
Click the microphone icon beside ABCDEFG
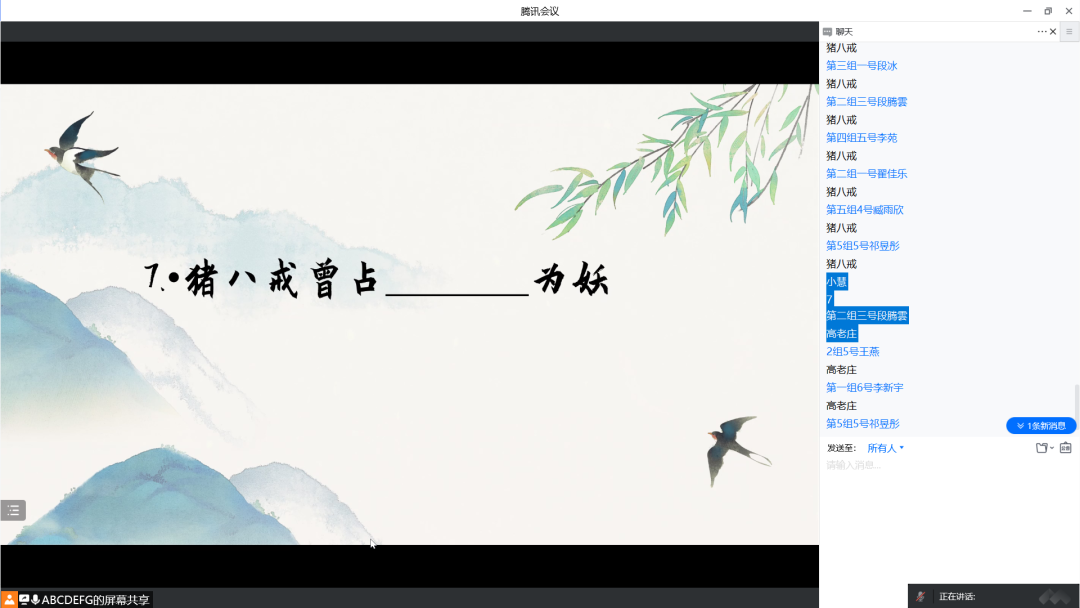coord(35,599)
